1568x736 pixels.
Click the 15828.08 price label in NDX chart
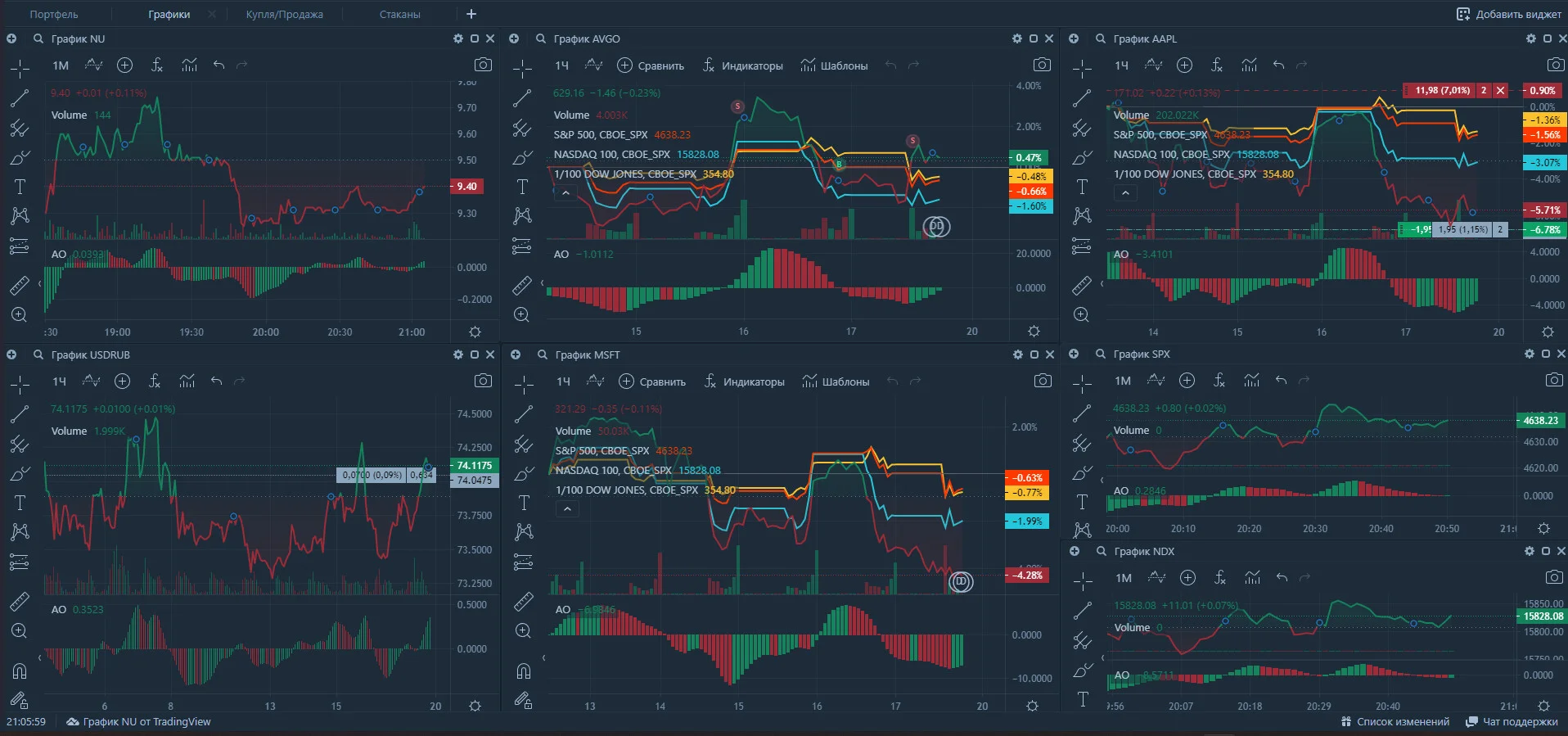pos(1542,616)
